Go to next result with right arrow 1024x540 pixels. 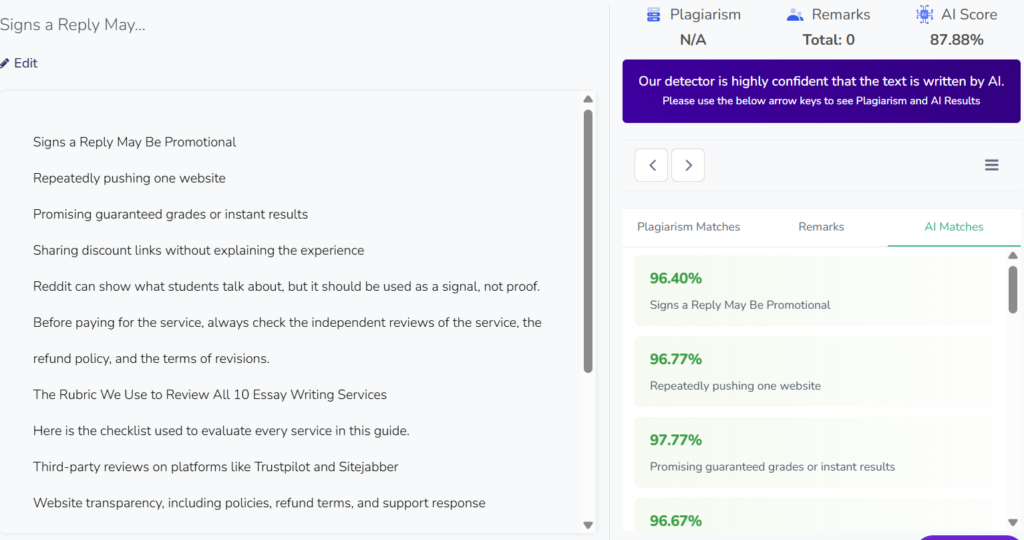tap(688, 165)
